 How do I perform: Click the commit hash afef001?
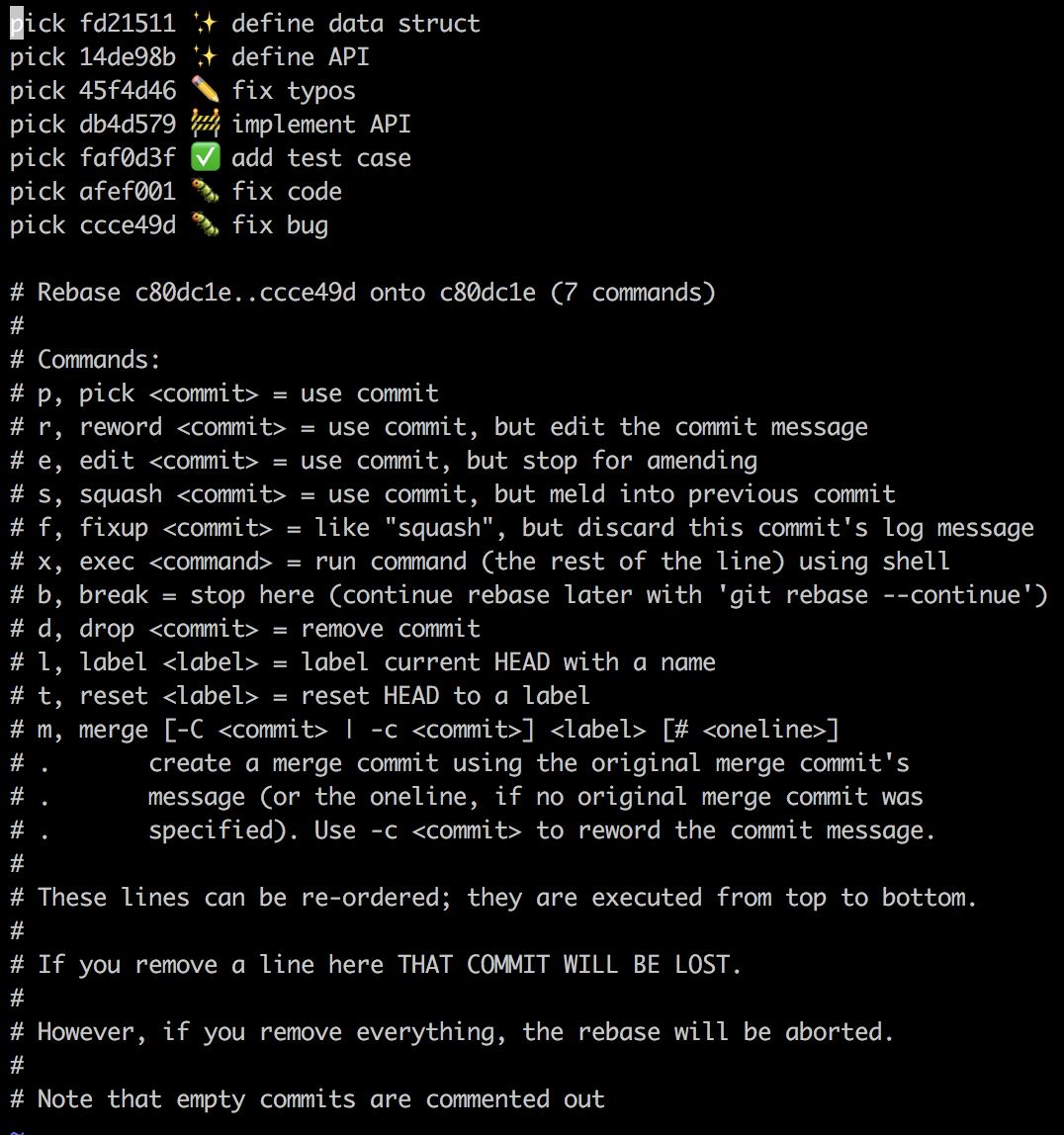(x=128, y=191)
